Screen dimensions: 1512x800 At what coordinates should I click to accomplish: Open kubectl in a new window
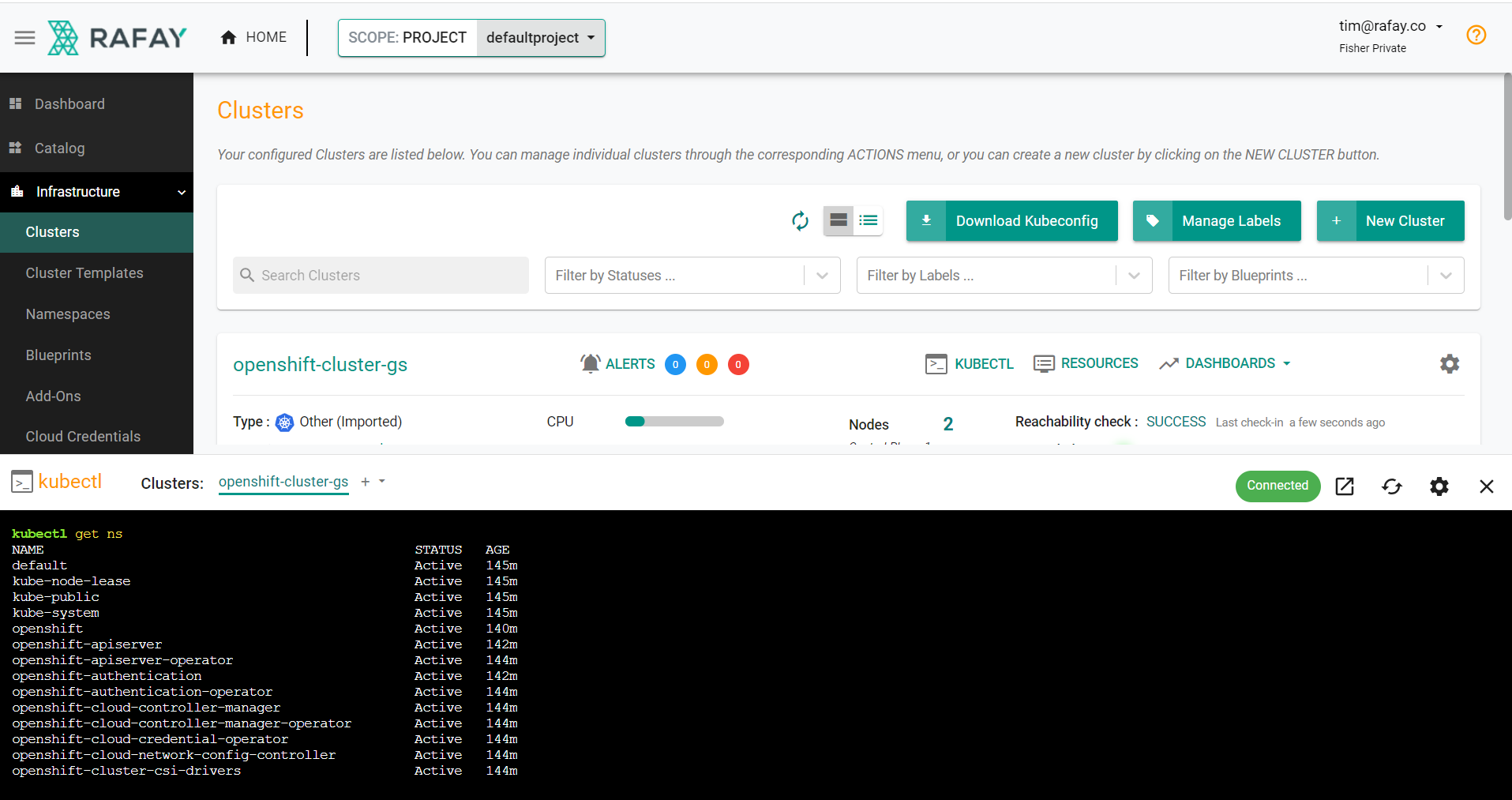click(x=1345, y=486)
